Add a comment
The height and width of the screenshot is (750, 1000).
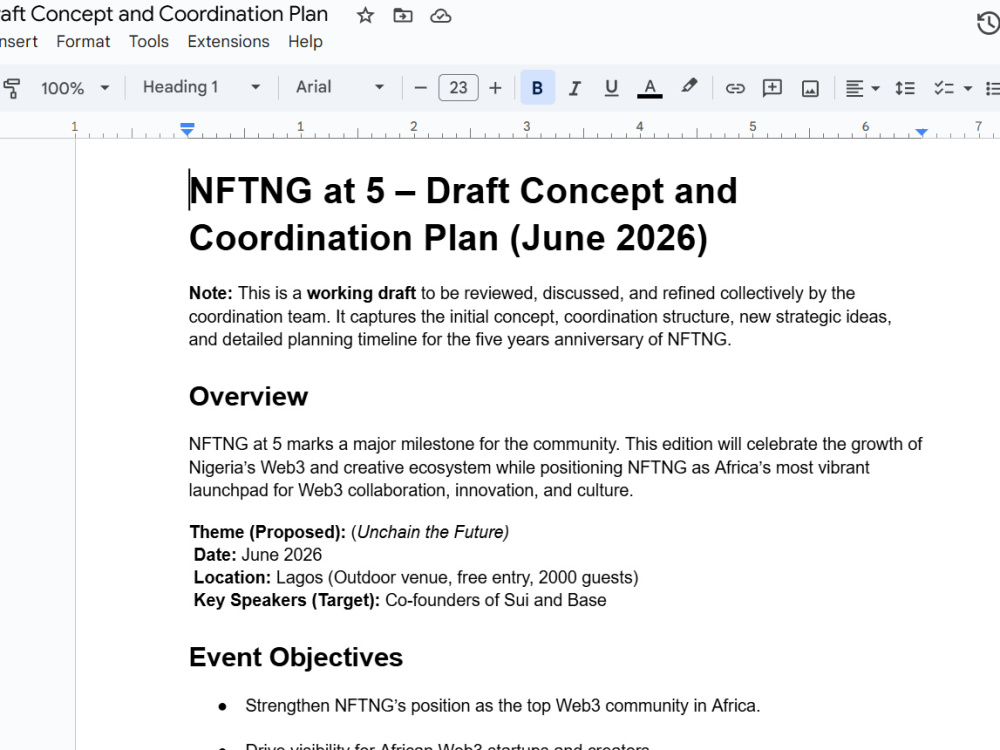point(772,88)
